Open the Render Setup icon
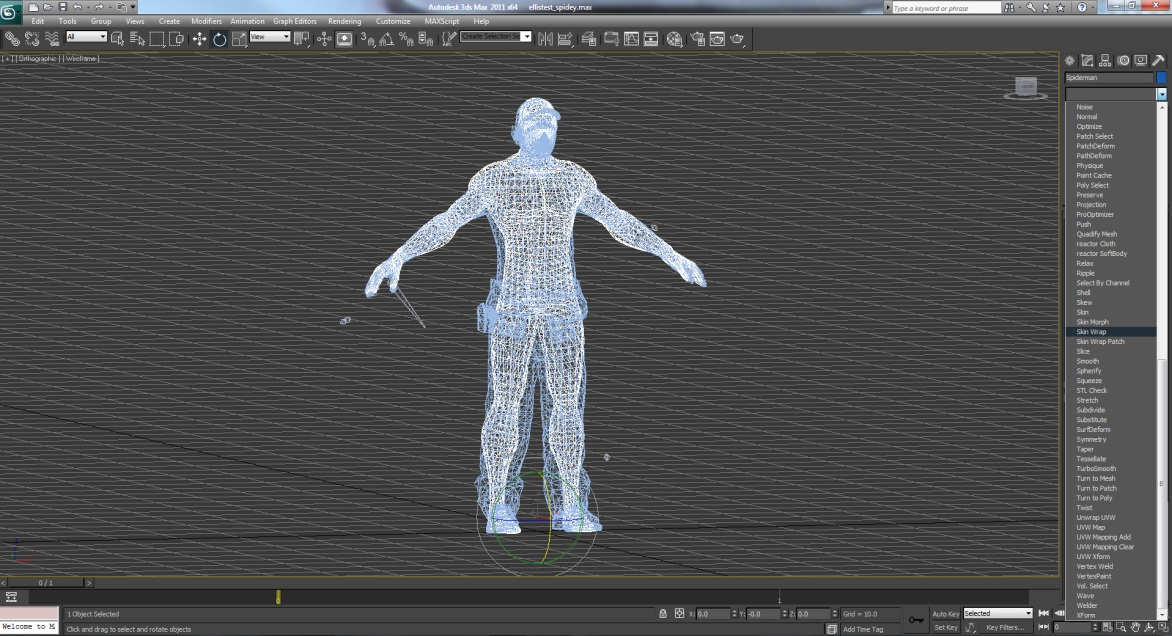This screenshot has height=636, width=1172. click(697, 39)
